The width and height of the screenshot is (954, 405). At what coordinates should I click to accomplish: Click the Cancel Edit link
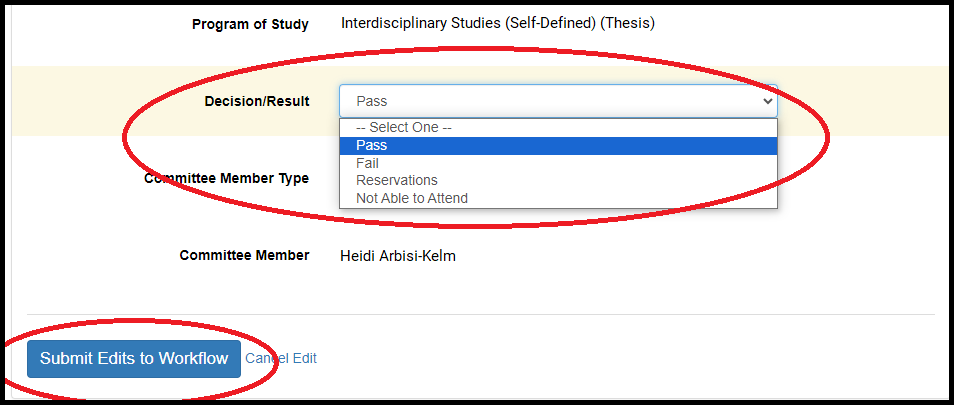point(281,358)
